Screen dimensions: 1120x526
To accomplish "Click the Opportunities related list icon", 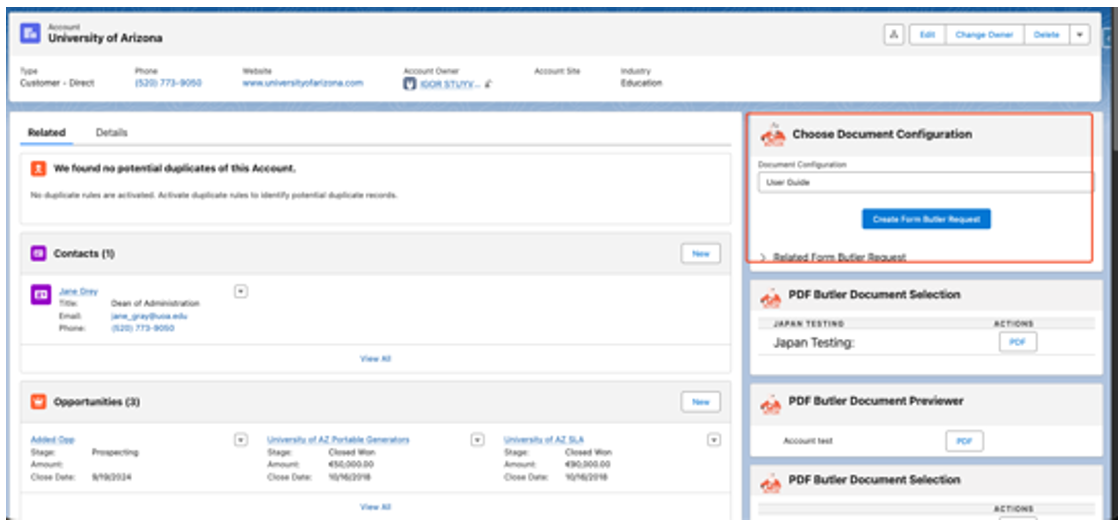I will pos(38,402).
